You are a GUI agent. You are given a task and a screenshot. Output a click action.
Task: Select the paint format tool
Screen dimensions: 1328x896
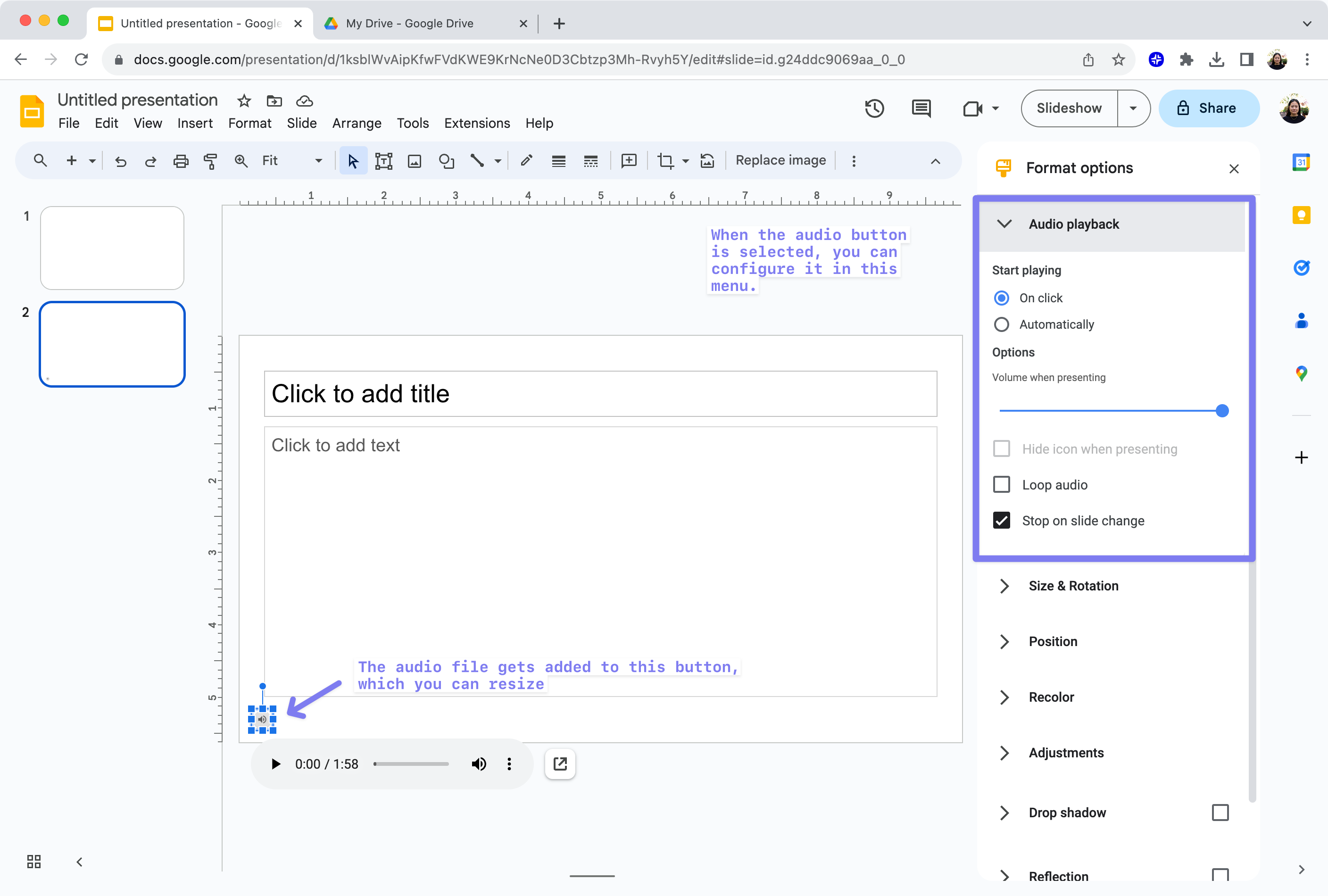pos(210,161)
